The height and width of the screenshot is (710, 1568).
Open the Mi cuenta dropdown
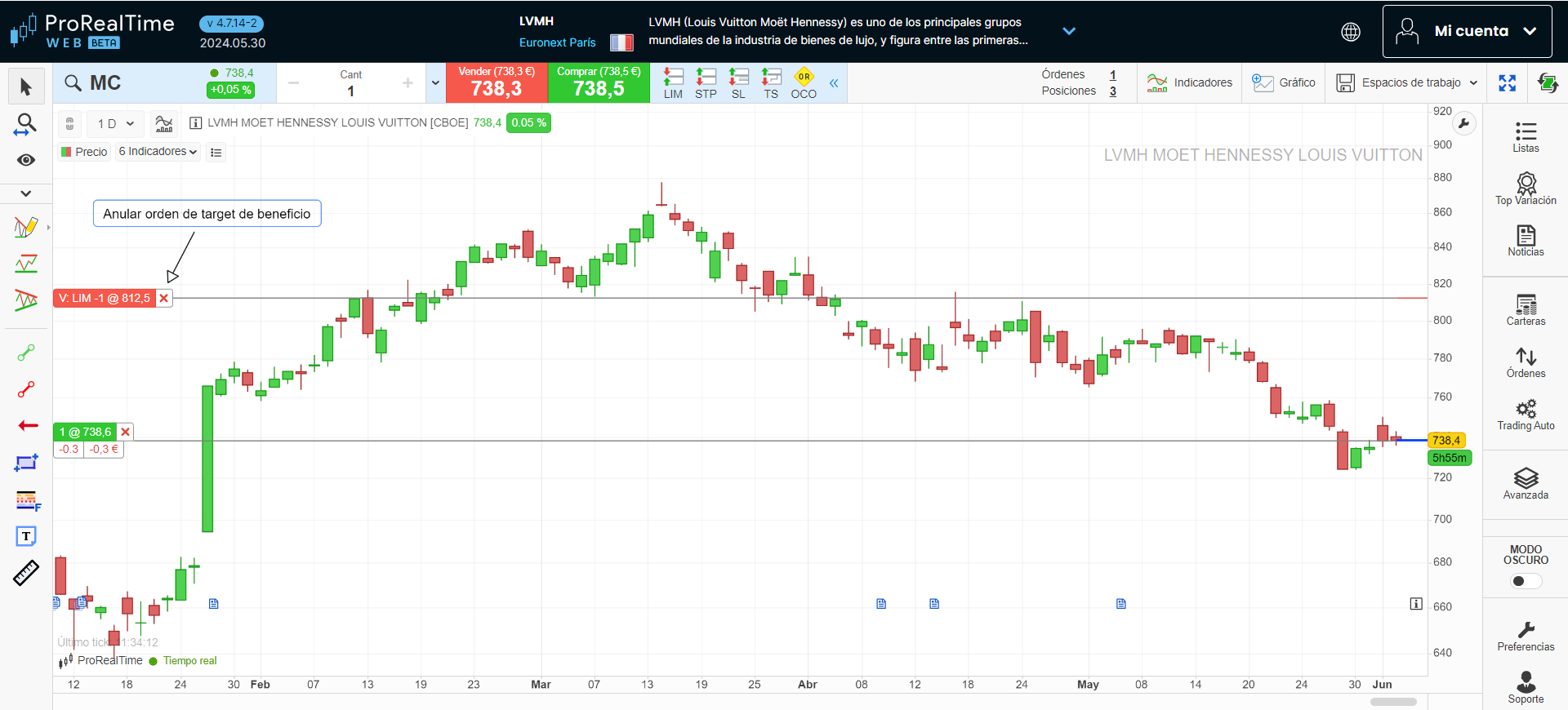[1467, 31]
